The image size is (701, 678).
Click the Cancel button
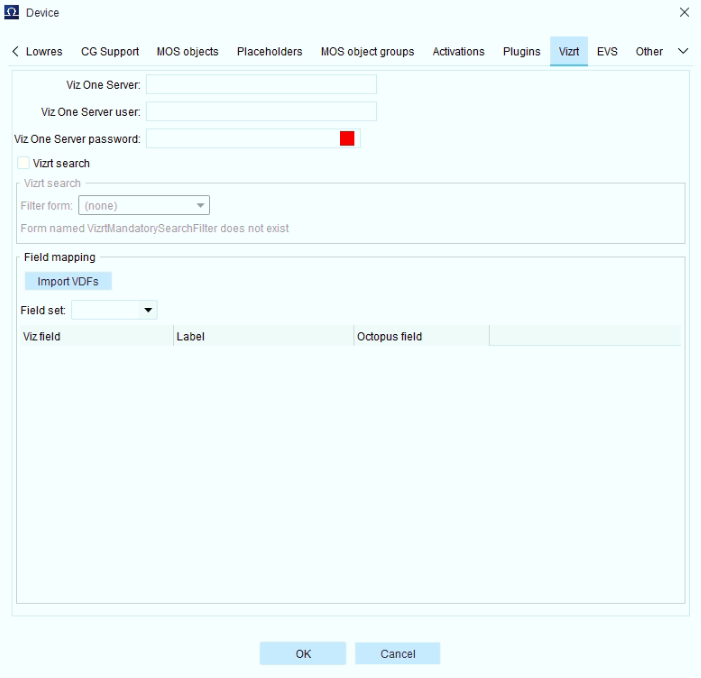397,653
